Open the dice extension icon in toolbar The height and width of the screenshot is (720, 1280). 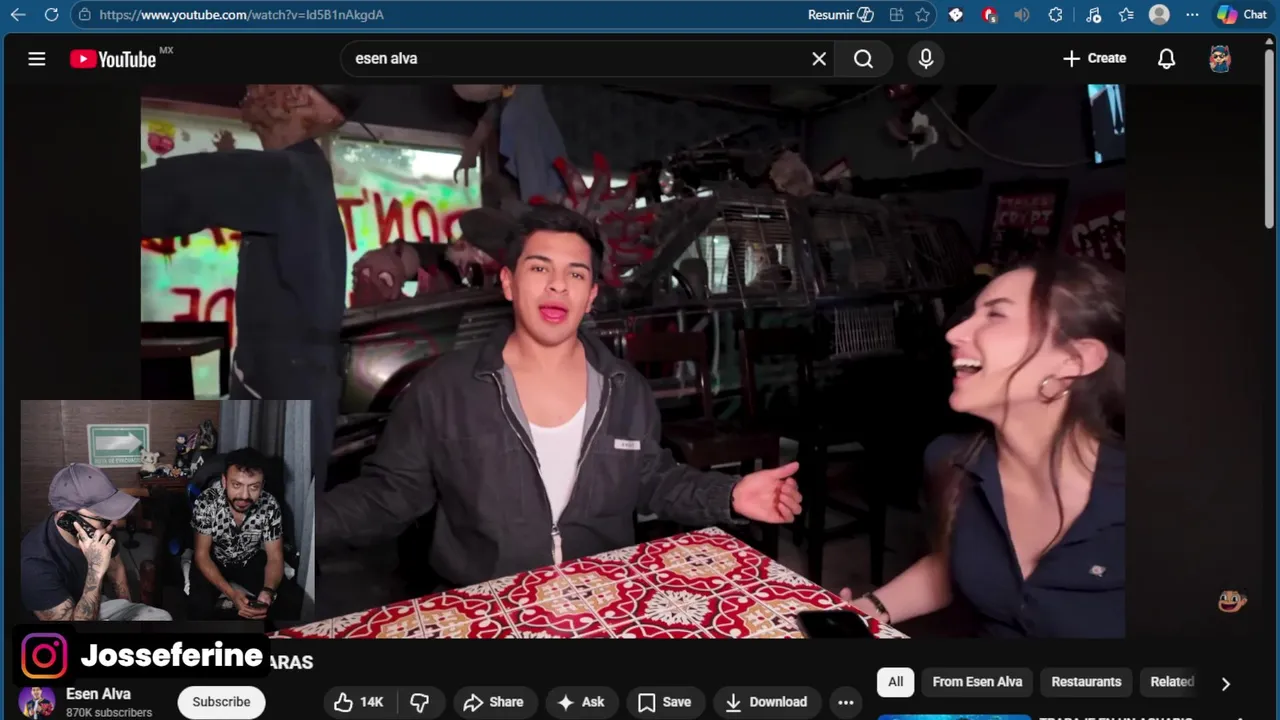[956, 15]
